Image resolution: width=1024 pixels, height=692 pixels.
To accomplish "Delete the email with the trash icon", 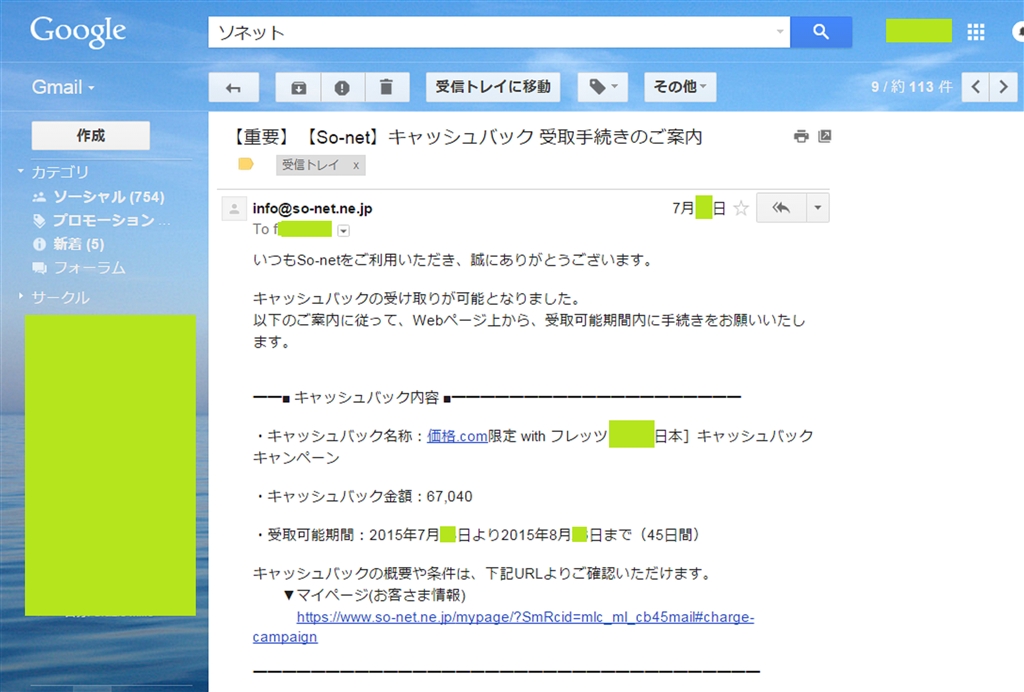I will point(387,87).
